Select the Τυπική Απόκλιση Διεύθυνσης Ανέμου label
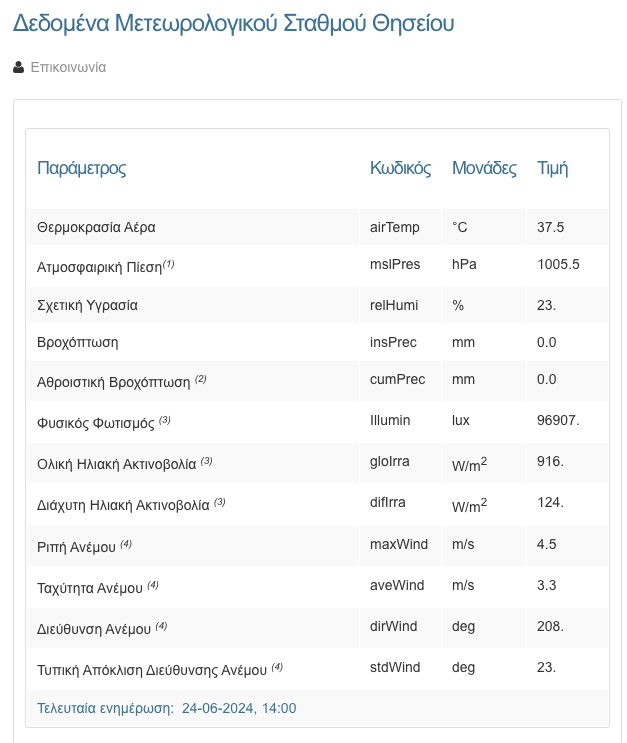 [152, 671]
